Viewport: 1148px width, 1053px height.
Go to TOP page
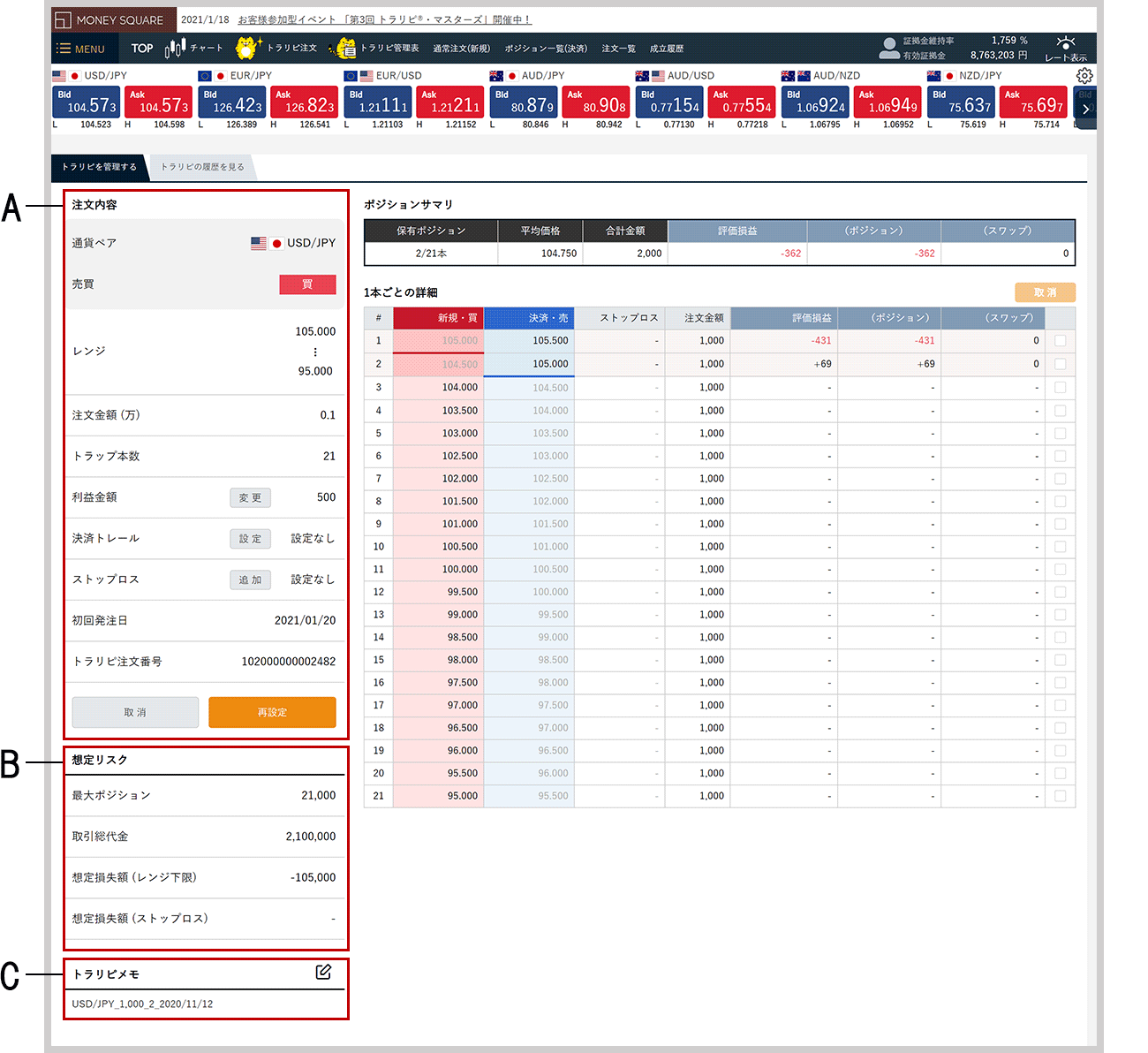point(142,49)
